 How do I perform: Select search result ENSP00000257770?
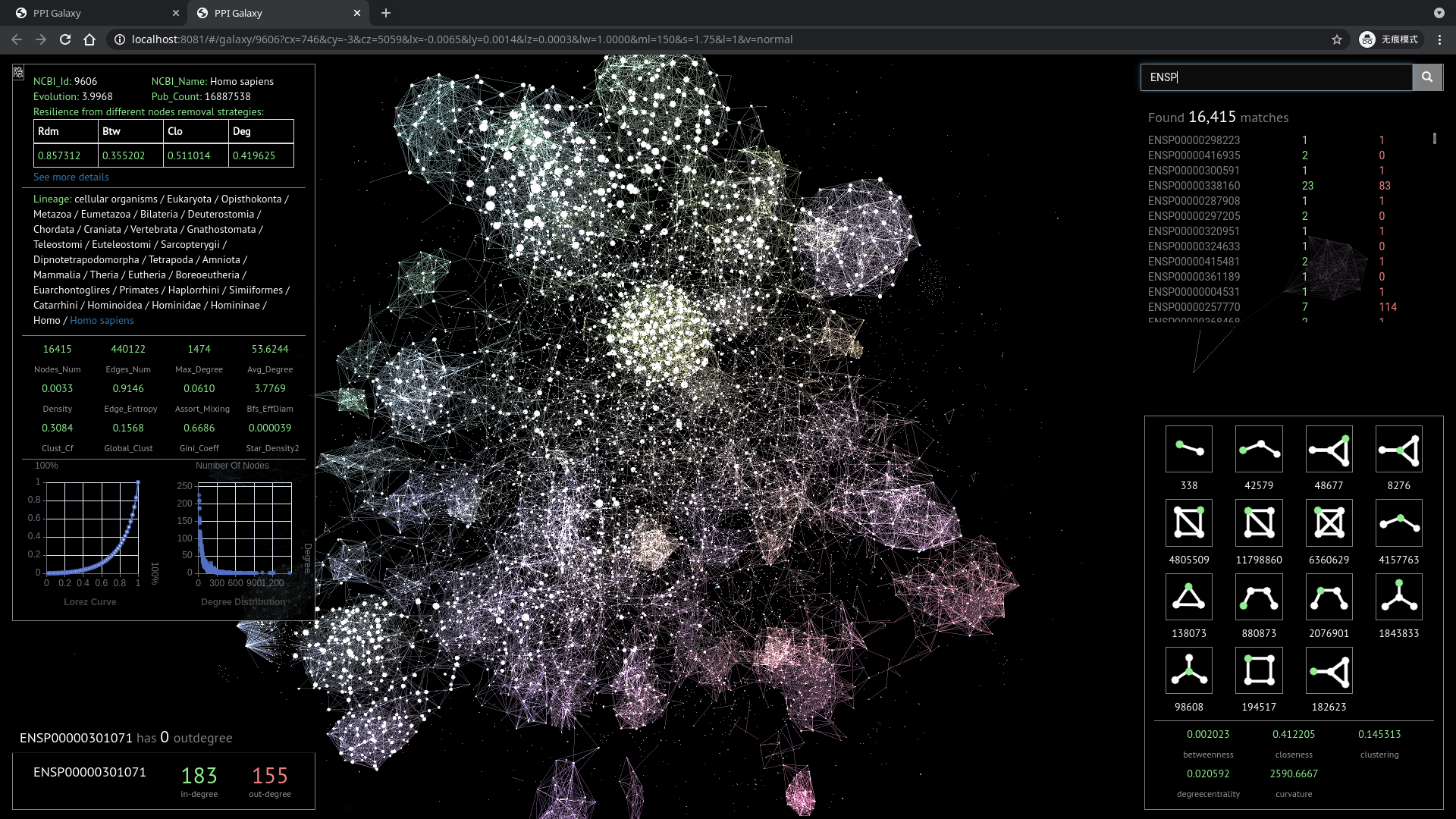point(1194,307)
